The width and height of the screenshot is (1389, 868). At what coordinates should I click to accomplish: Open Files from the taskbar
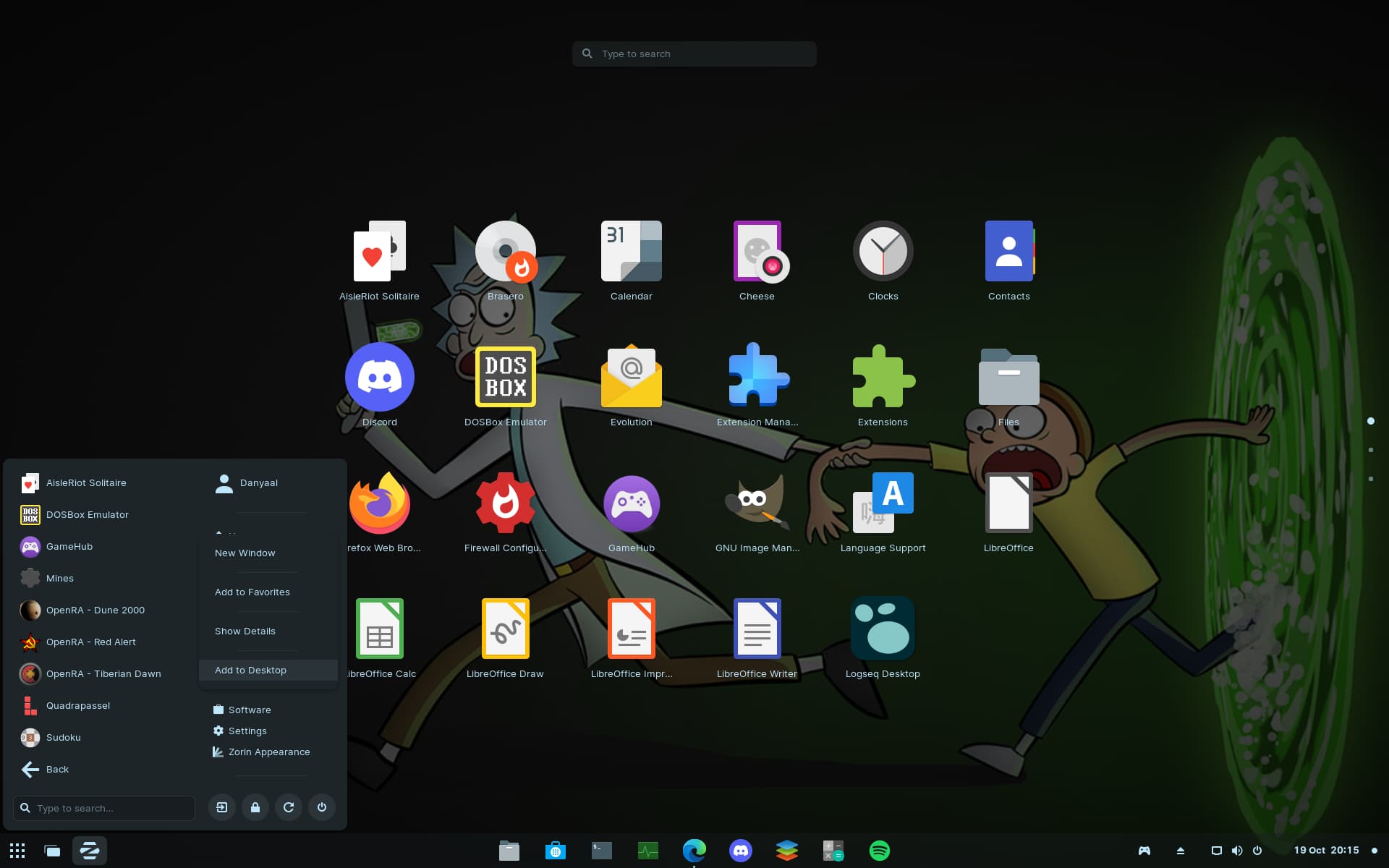509,851
